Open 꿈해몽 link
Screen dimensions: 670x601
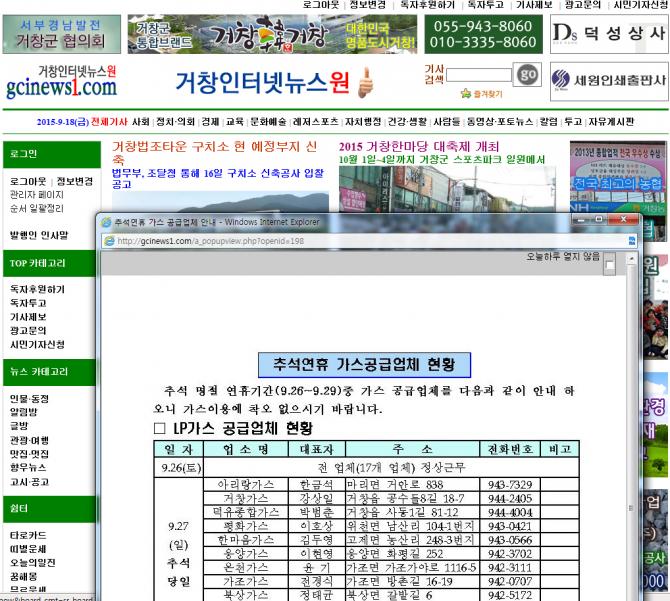pyautogui.click(x=24, y=576)
